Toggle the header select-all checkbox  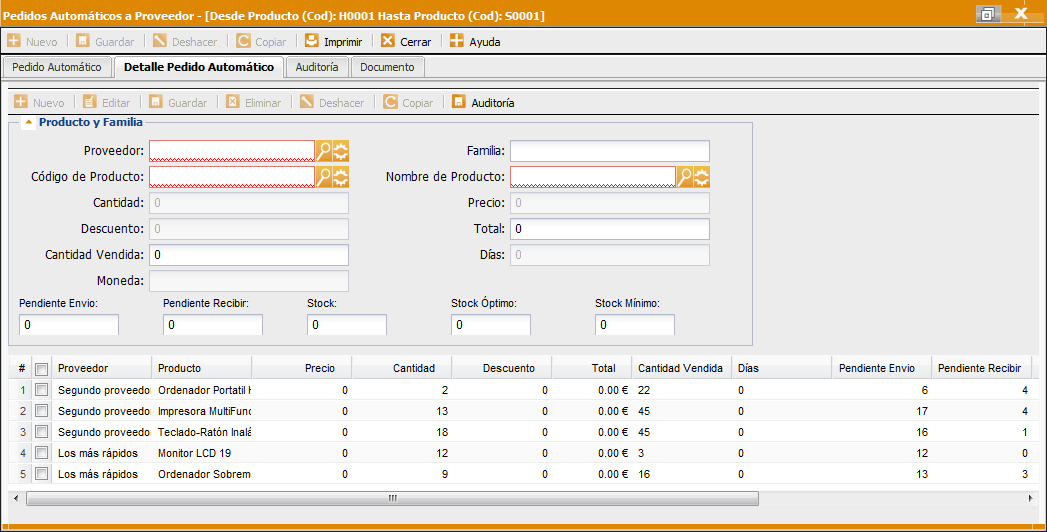(x=41, y=368)
